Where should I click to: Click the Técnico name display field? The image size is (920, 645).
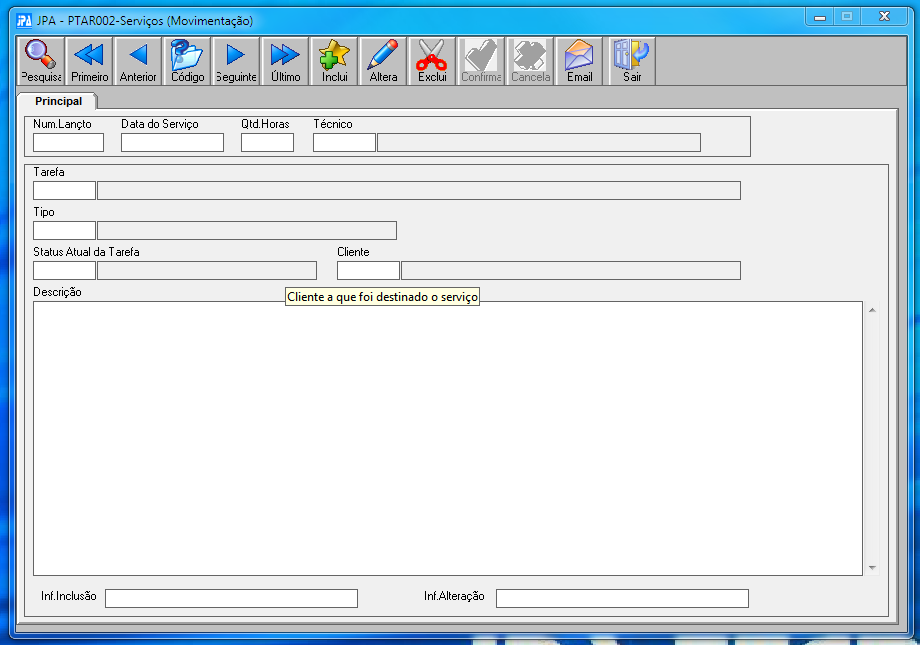pyautogui.click(x=539, y=143)
